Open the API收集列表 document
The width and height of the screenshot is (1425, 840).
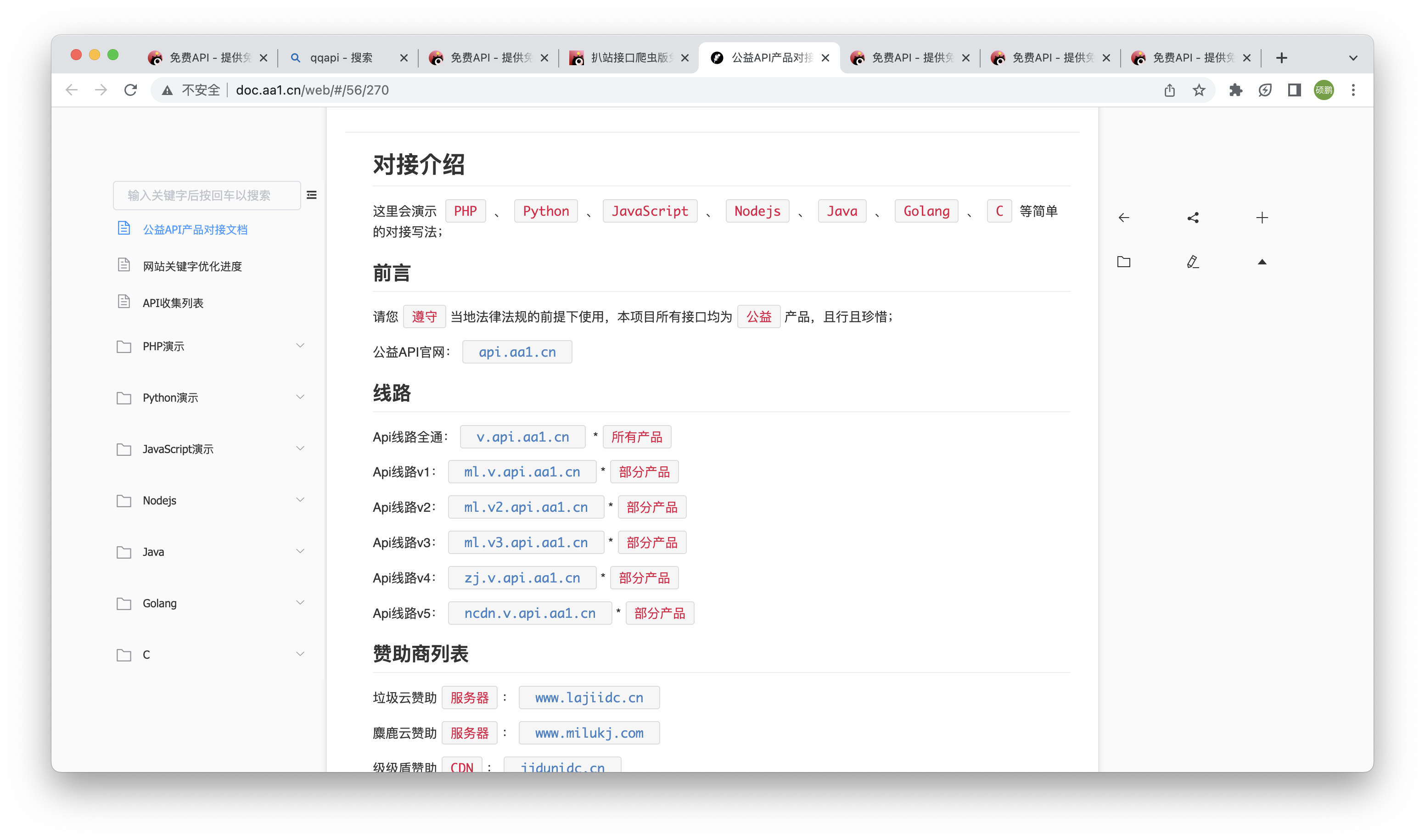click(x=173, y=303)
